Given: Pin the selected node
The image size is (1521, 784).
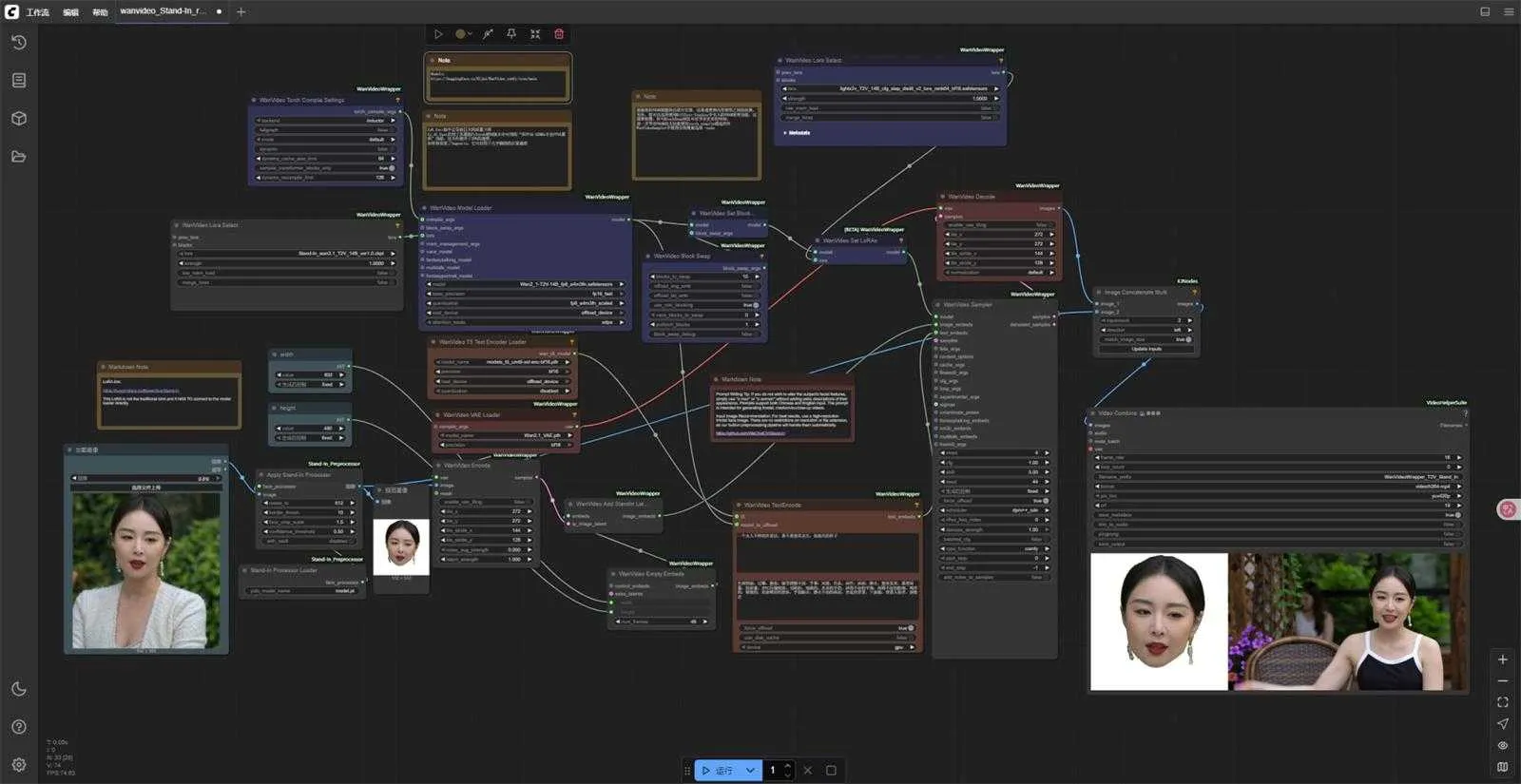Looking at the screenshot, I should coord(511,34).
